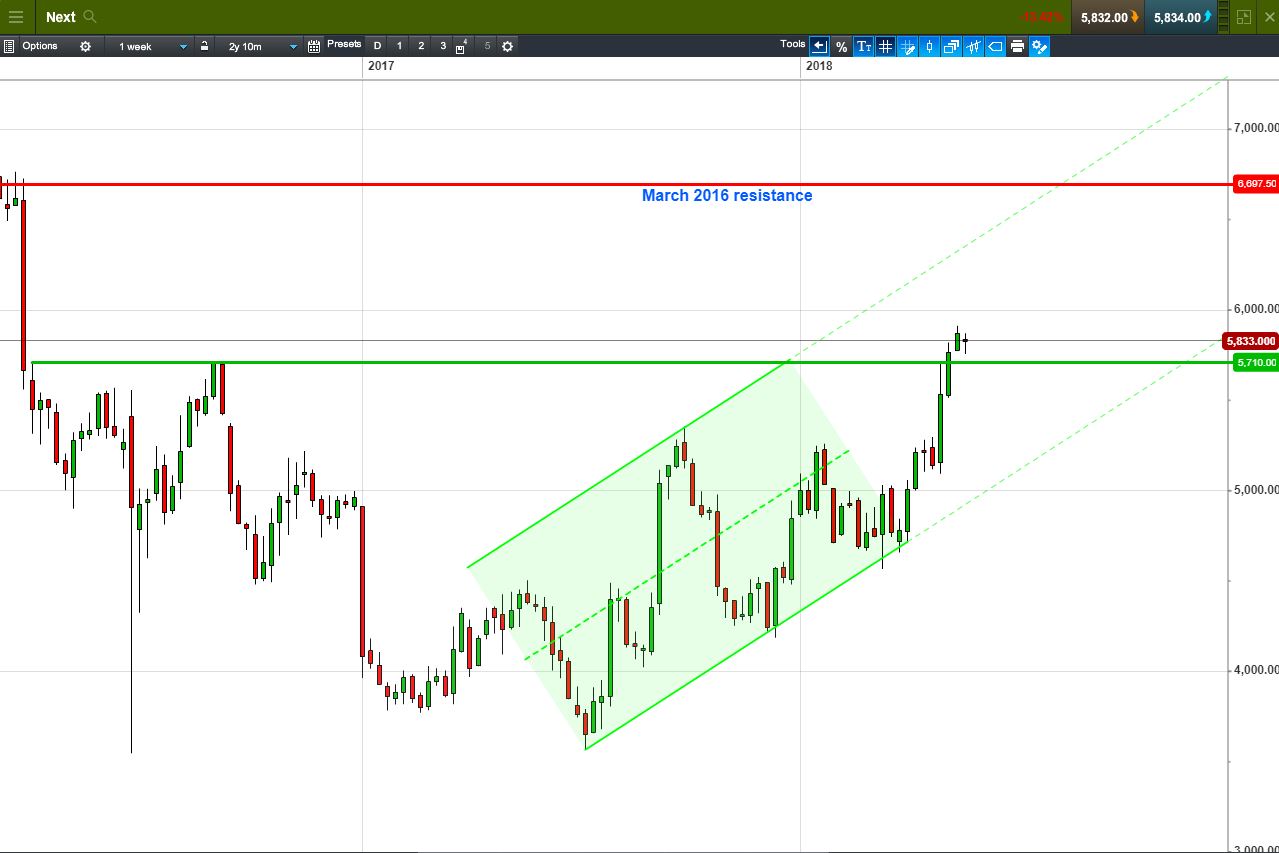Switch to preset 2
This screenshot has width=1279, height=853.
tap(421, 46)
